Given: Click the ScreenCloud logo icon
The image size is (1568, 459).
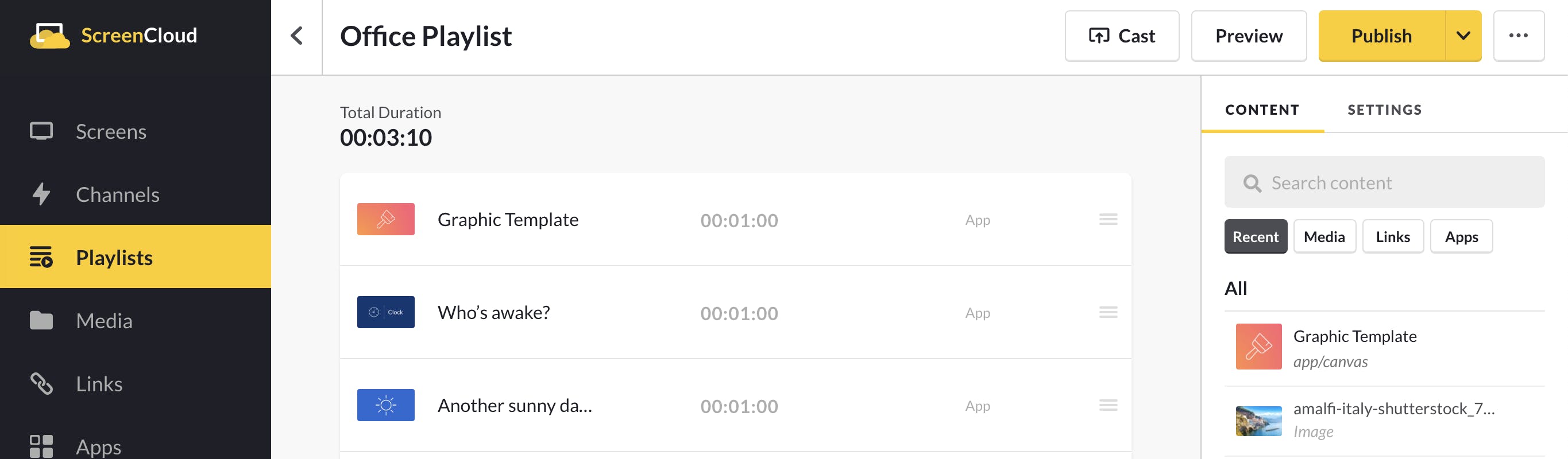Looking at the screenshot, I should [x=50, y=35].
